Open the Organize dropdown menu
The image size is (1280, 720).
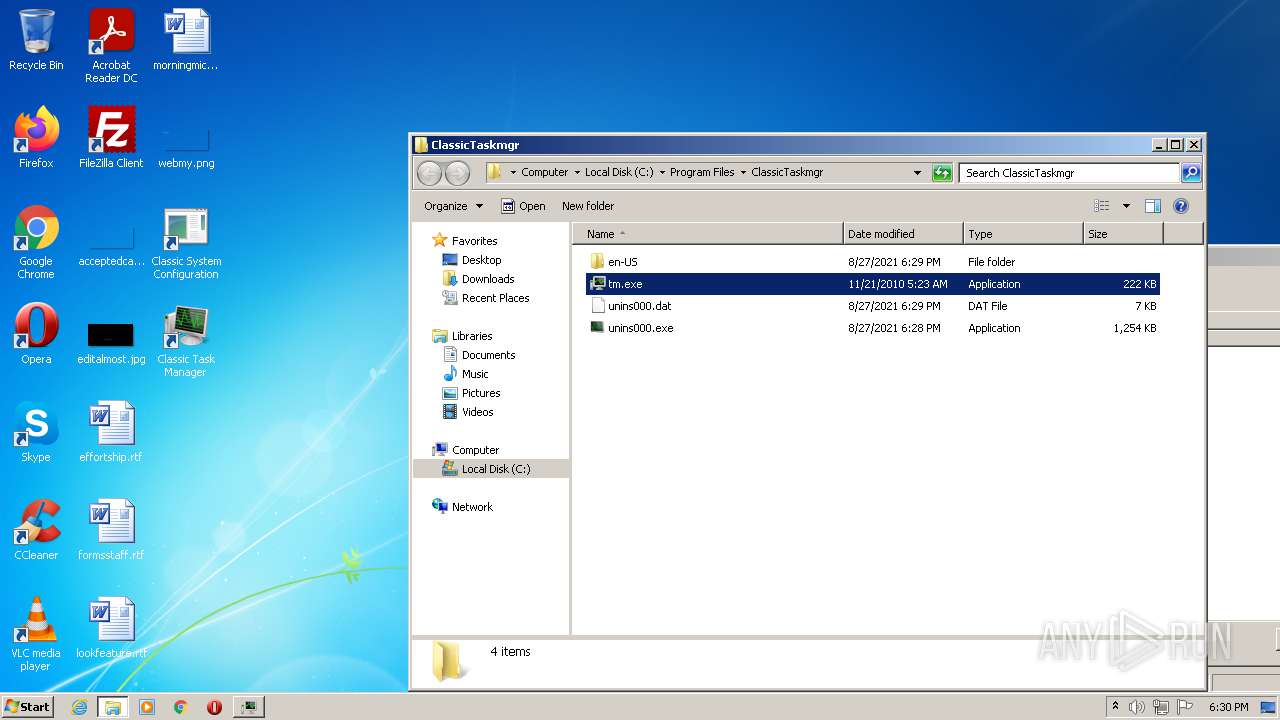coord(453,206)
